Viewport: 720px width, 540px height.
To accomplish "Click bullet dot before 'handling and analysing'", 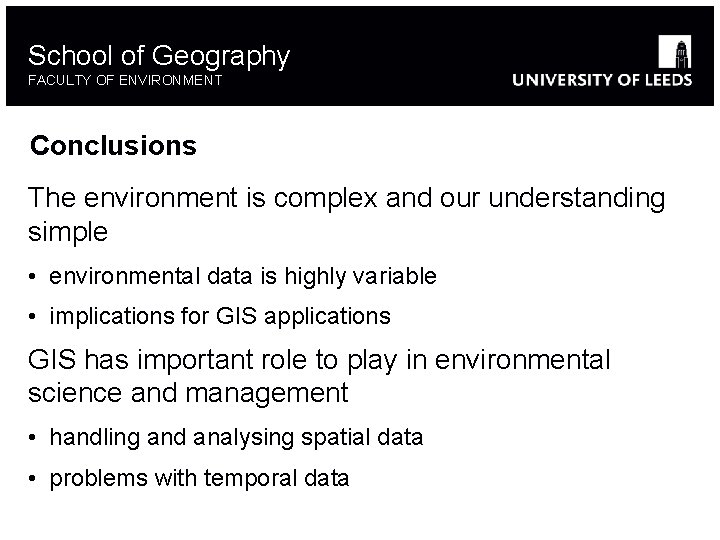I will (x=34, y=437).
